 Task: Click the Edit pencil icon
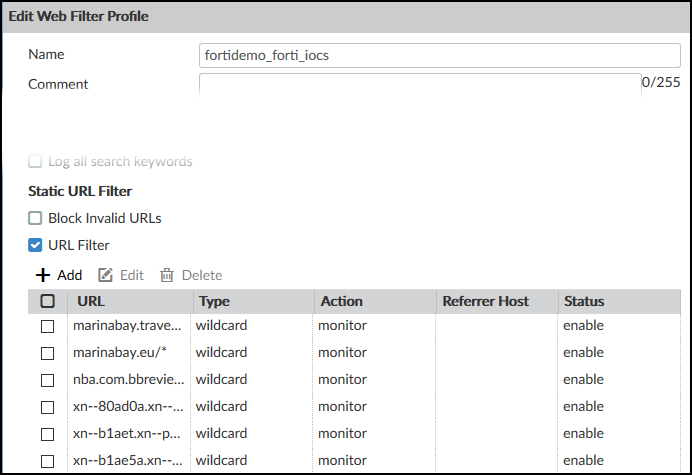pyautogui.click(x=105, y=275)
